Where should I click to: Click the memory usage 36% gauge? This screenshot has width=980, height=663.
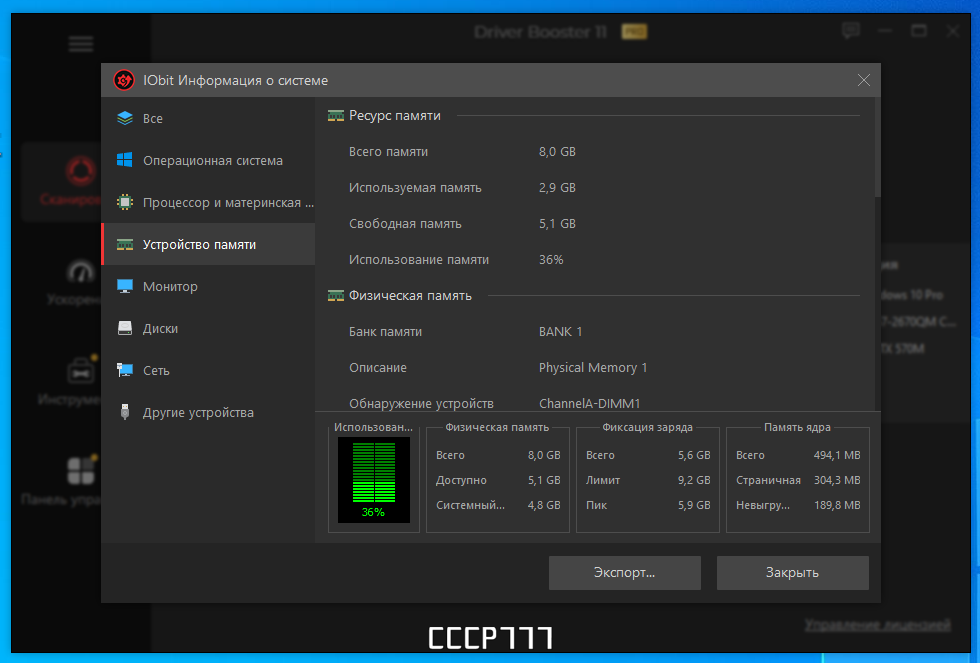click(x=374, y=479)
